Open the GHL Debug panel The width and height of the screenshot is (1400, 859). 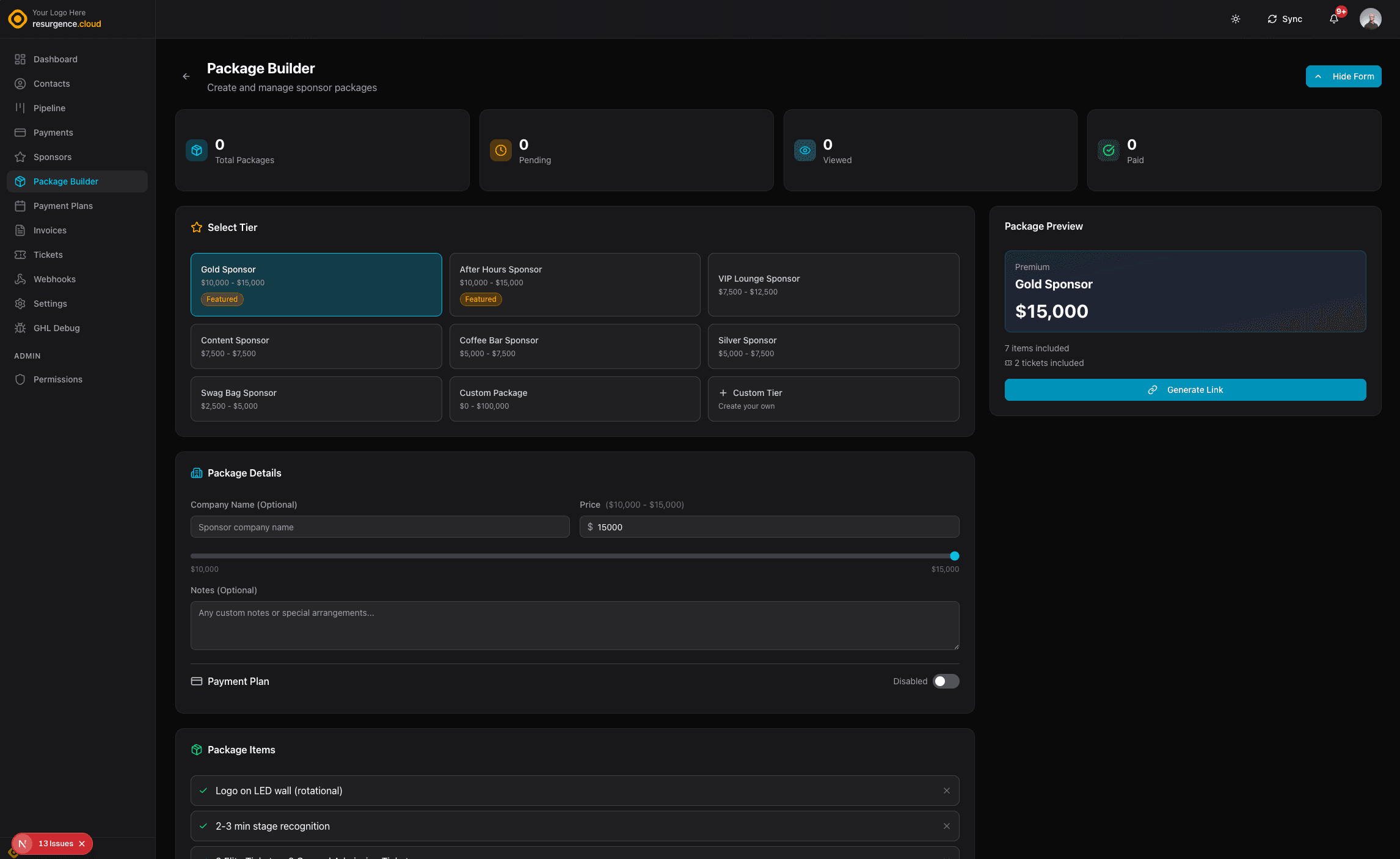[56, 327]
